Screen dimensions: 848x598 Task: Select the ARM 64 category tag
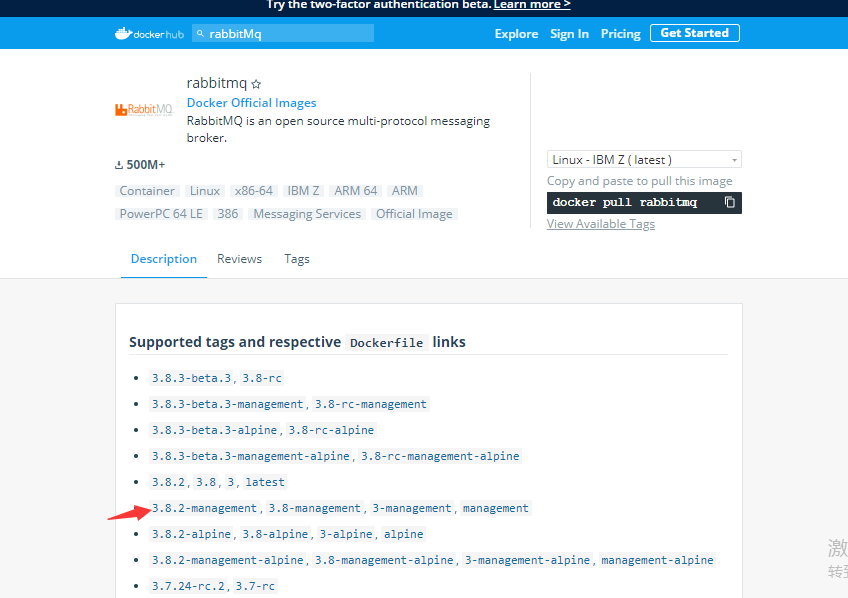(355, 191)
